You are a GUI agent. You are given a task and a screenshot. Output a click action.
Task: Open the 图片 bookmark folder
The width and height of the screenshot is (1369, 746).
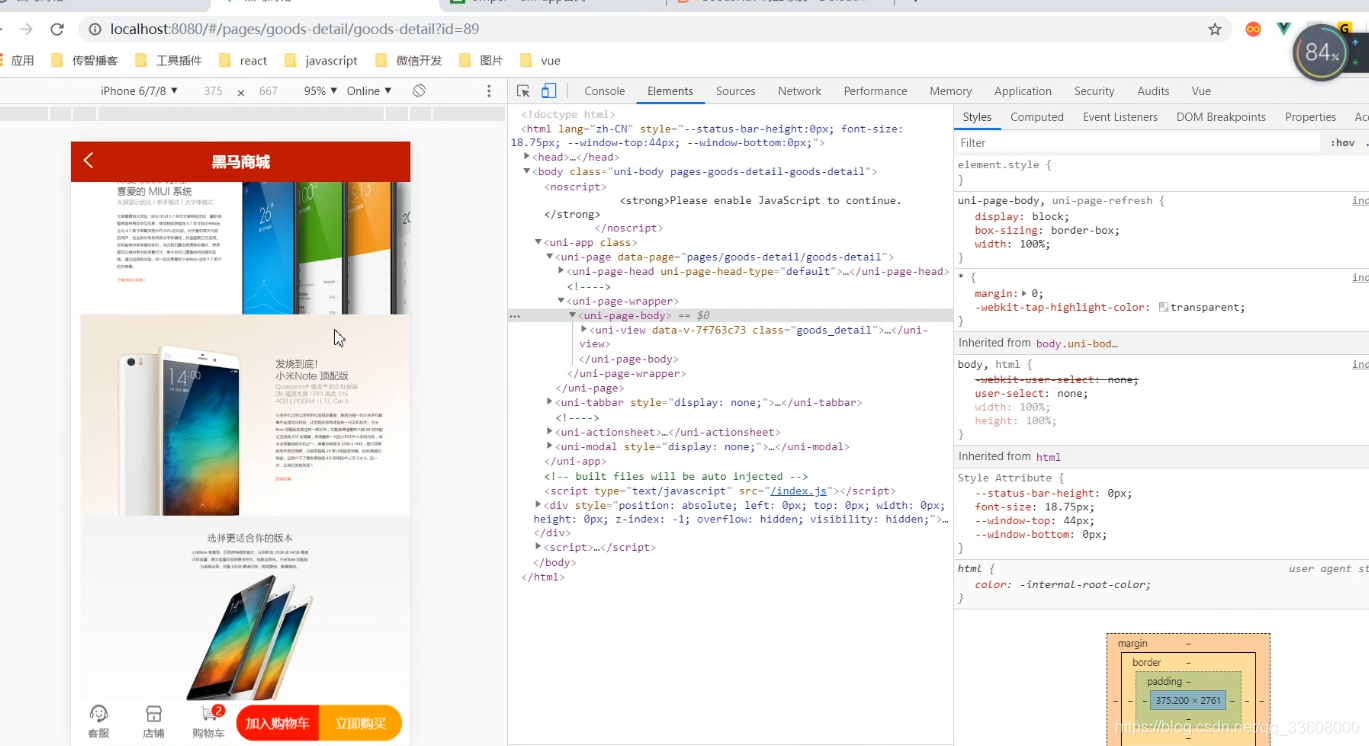click(481, 61)
